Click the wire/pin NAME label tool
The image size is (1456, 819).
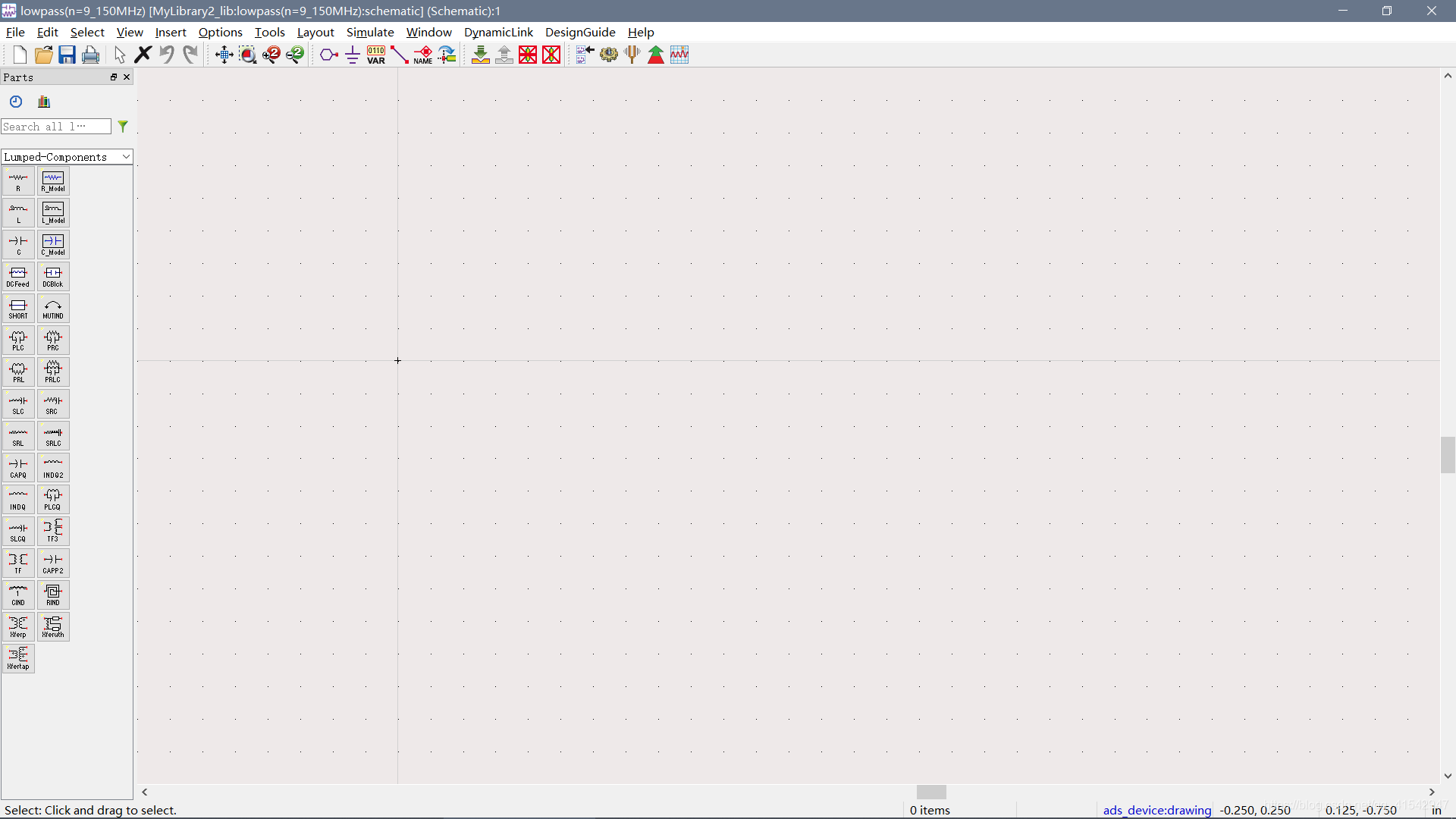[x=423, y=55]
